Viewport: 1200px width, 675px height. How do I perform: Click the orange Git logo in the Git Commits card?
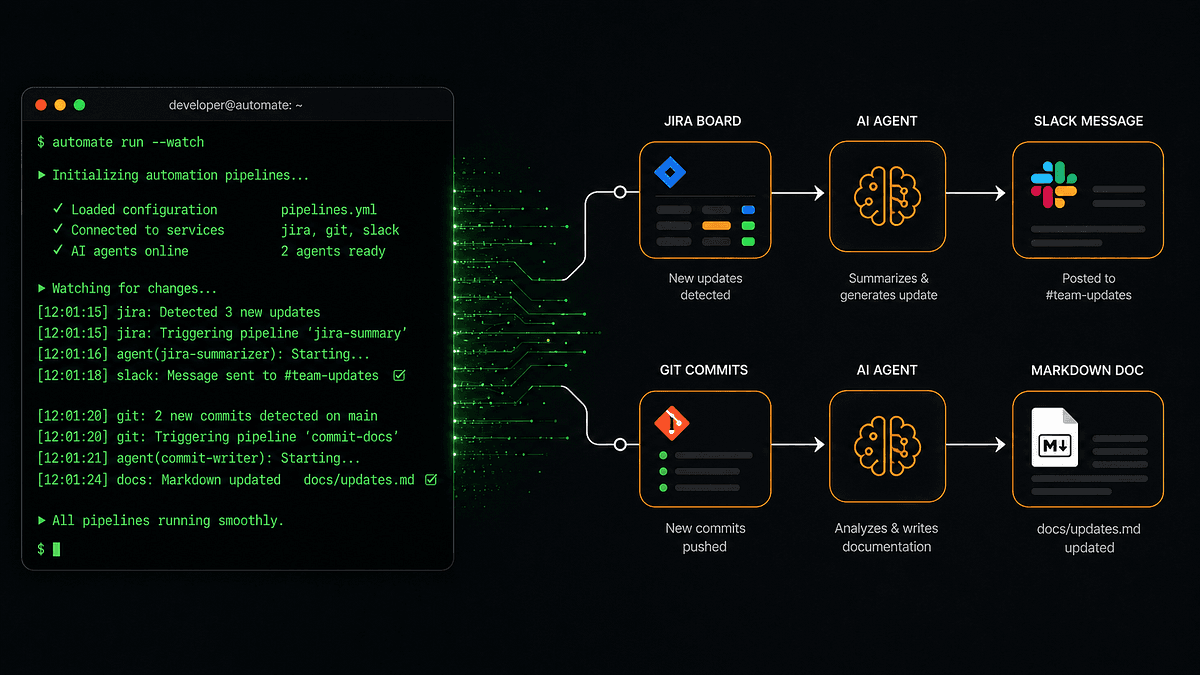(671, 424)
